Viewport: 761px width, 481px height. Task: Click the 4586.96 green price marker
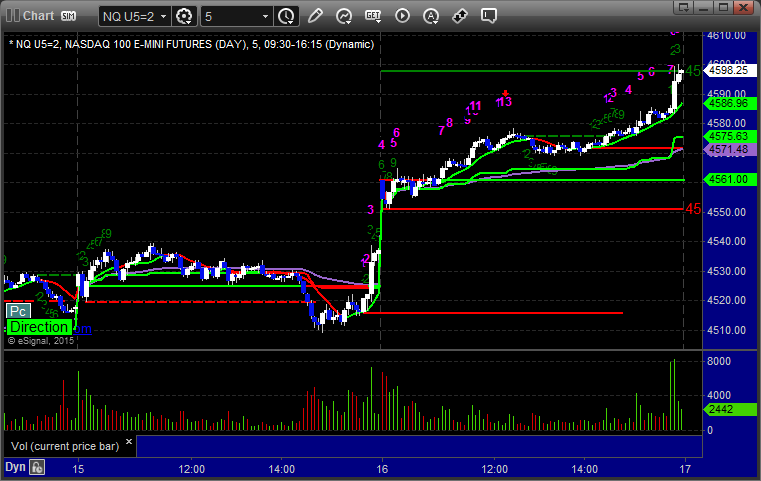[729, 103]
